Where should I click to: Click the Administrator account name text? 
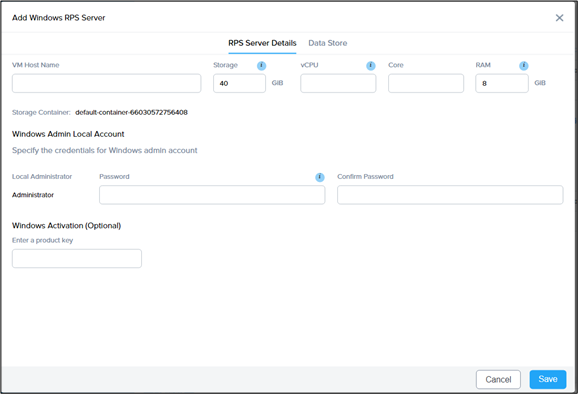33,195
